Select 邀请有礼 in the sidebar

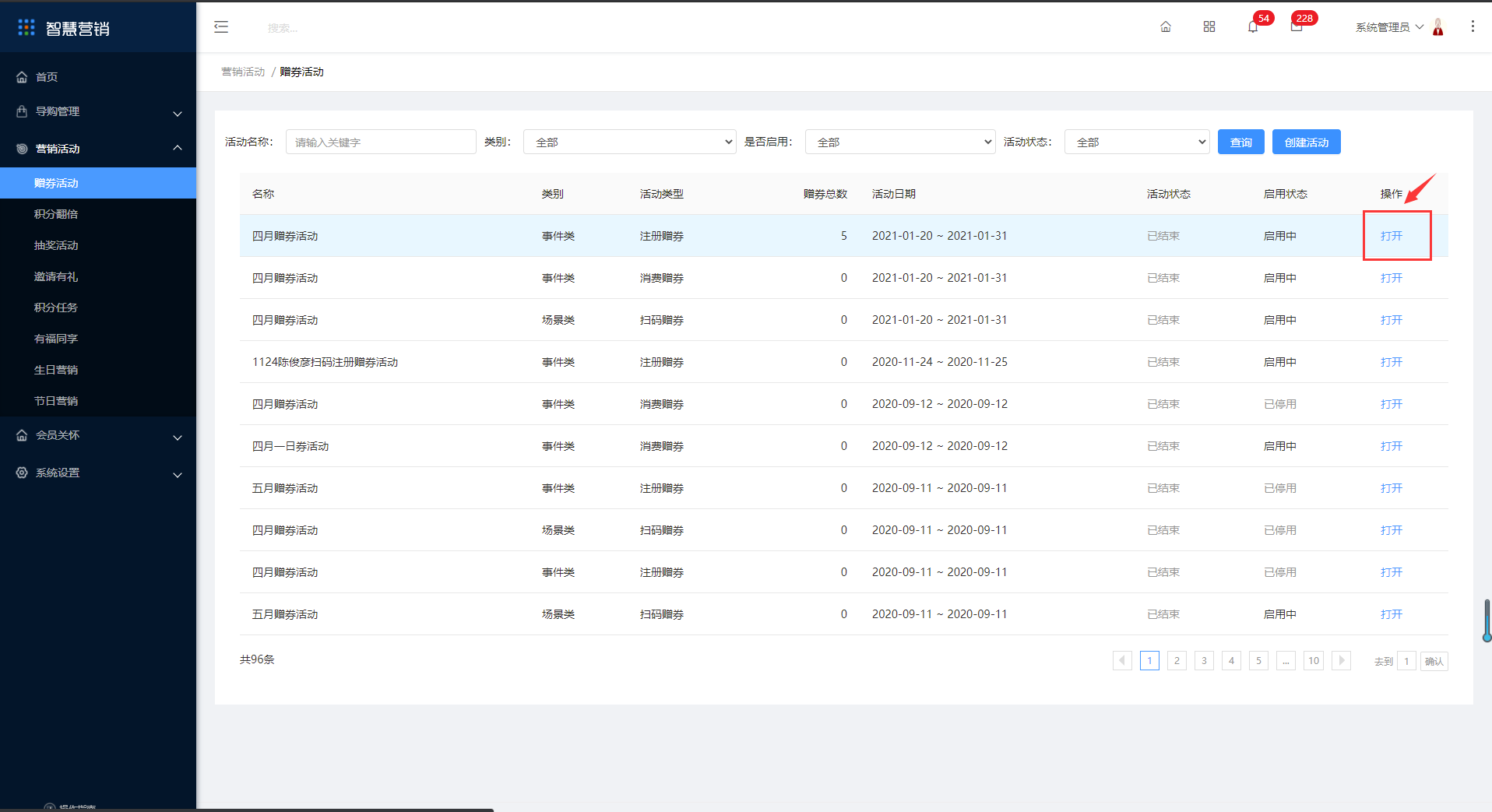pos(98,276)
